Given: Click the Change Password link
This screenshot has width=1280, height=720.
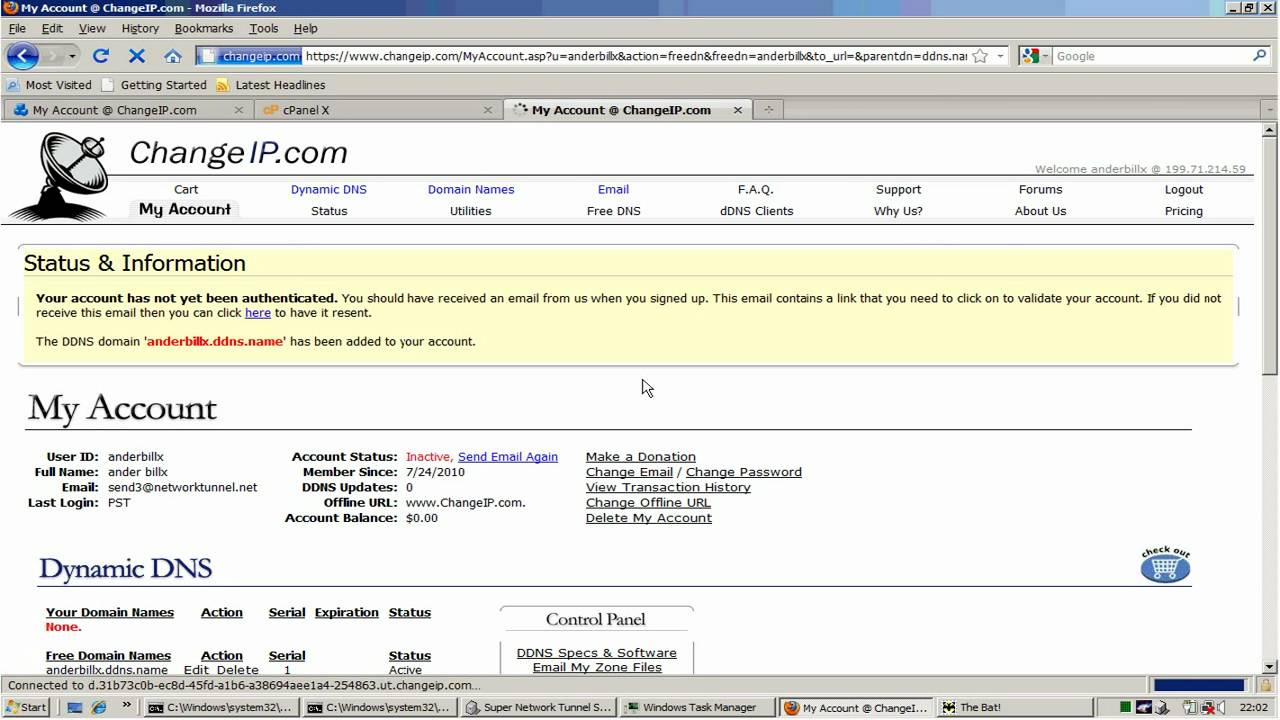Looking at the screenshot, I should (744, 472).
